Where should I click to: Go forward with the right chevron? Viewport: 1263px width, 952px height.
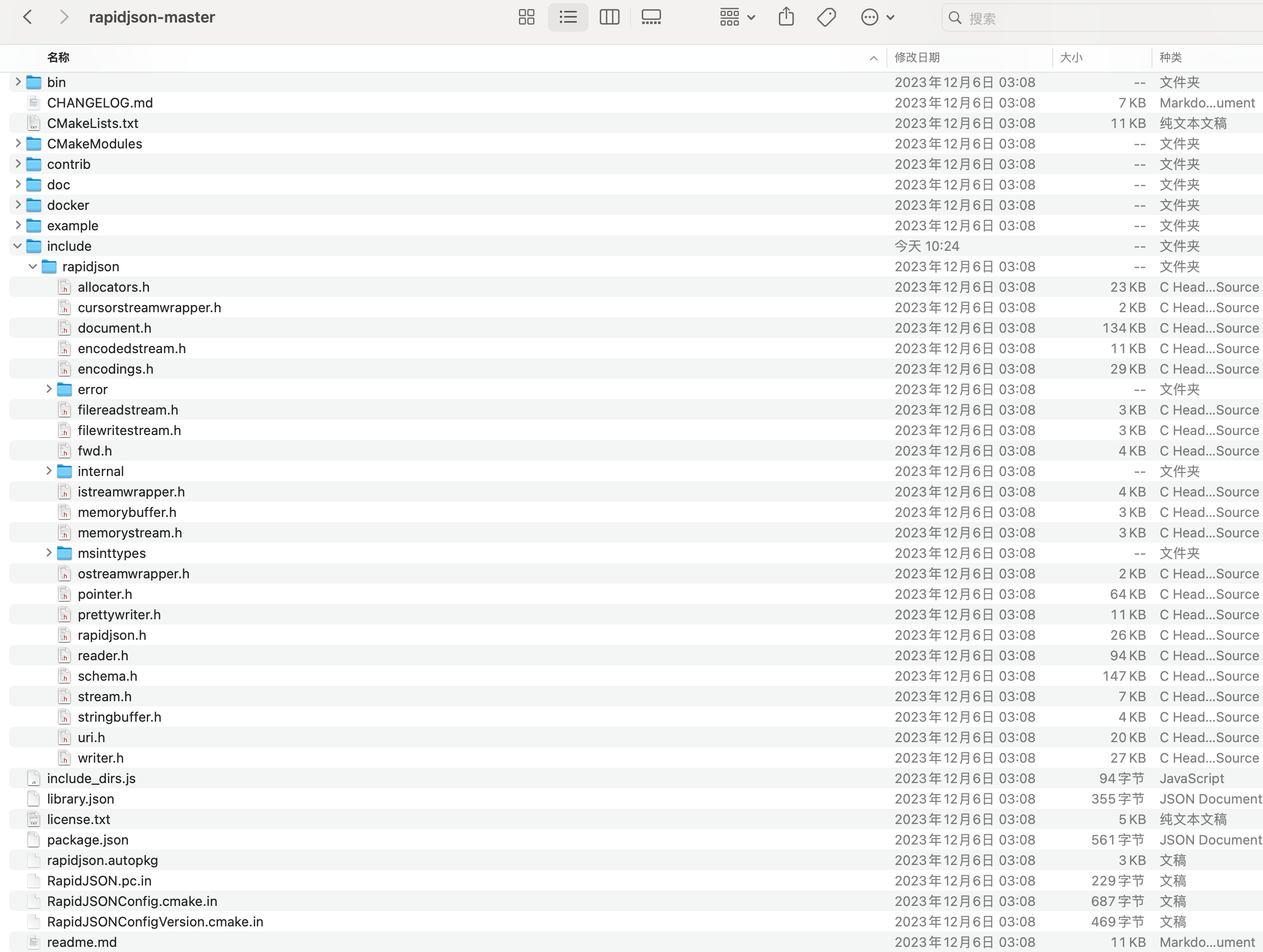click(64, 17)
